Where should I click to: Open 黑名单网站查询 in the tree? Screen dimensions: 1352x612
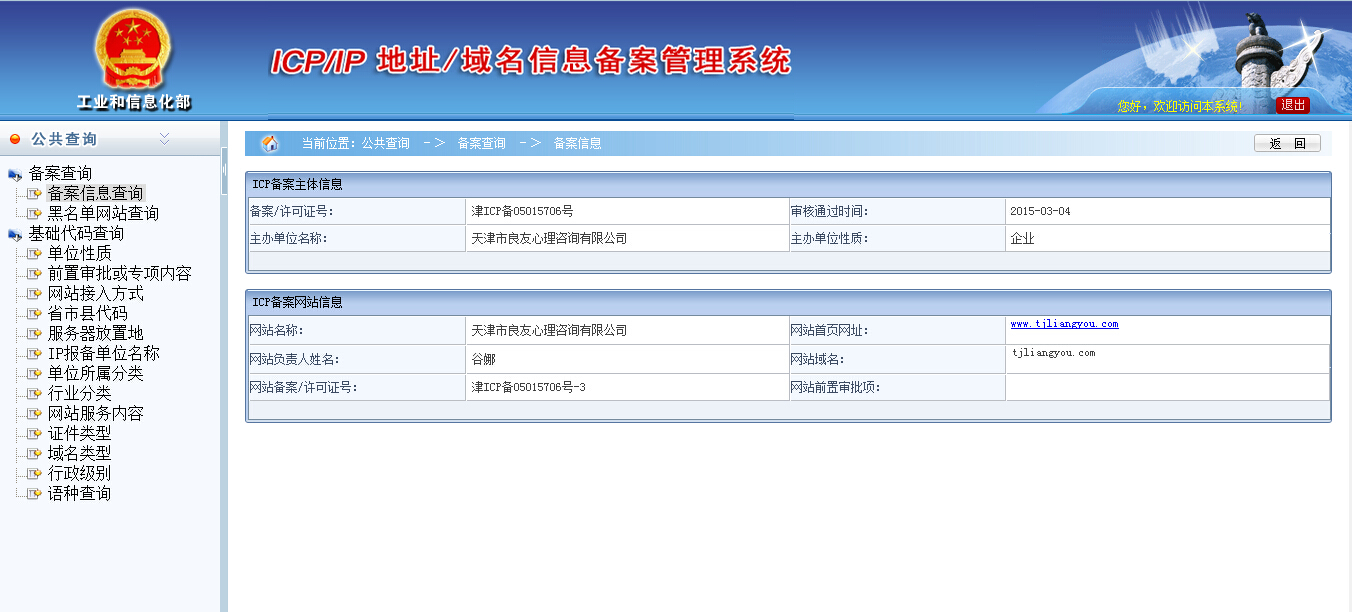[x=103, y=213]
